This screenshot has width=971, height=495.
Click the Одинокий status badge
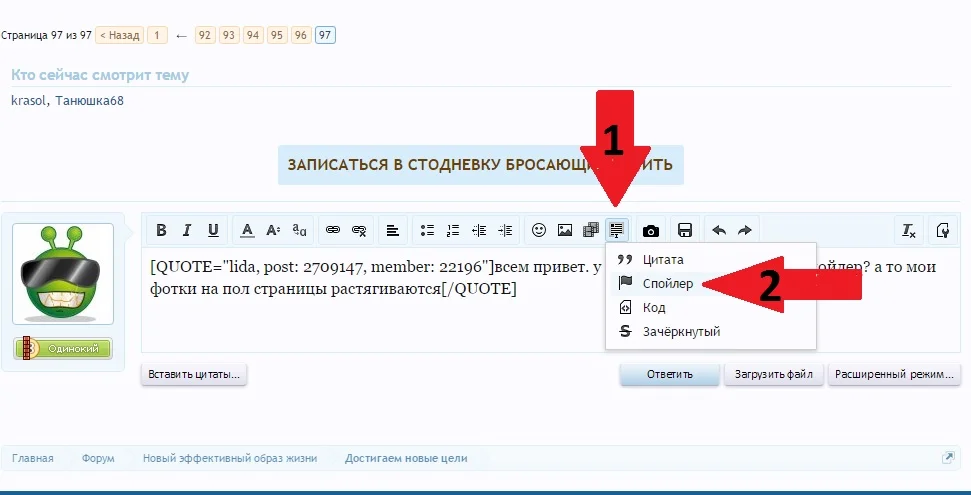click(x=63, y=349)
